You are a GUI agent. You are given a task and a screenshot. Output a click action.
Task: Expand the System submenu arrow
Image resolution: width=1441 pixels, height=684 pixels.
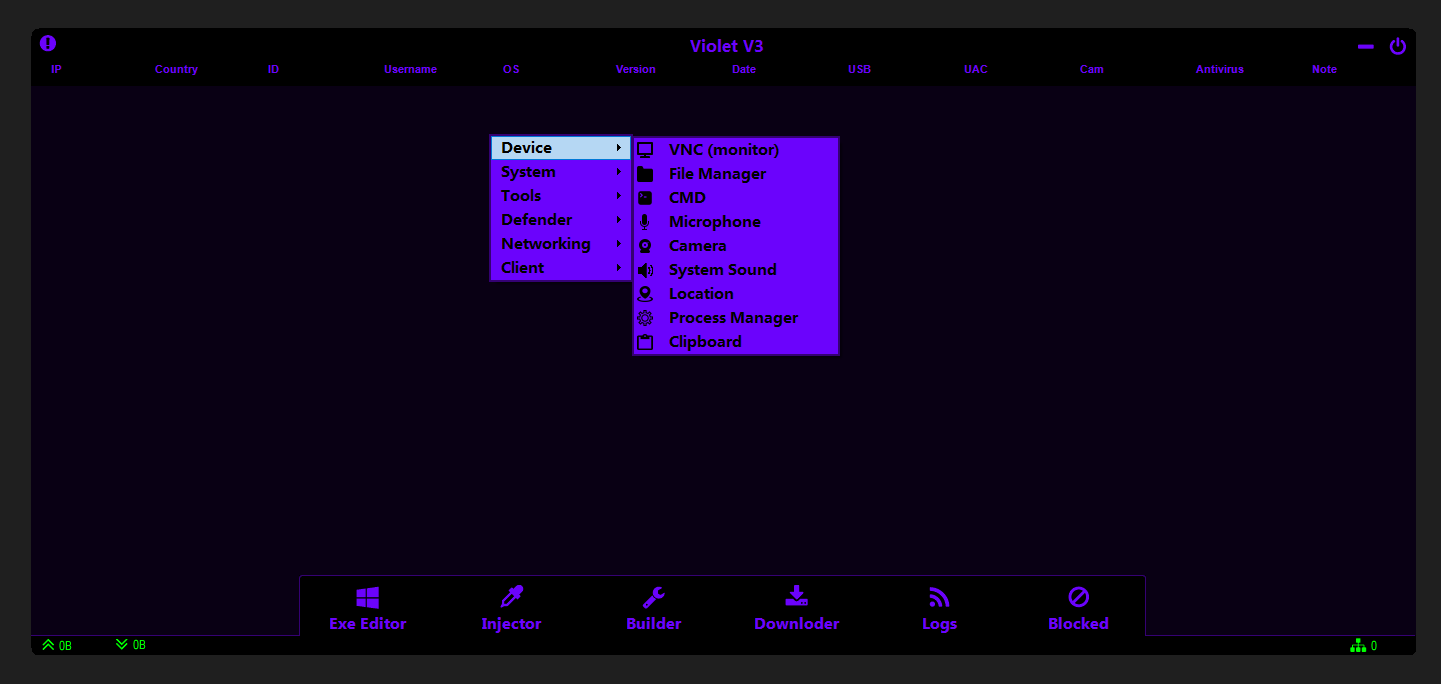[619, 172]
